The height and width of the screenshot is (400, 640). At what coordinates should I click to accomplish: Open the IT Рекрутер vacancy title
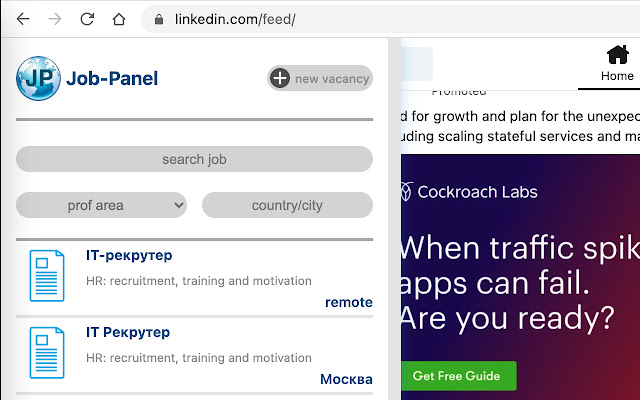(128, 332)
